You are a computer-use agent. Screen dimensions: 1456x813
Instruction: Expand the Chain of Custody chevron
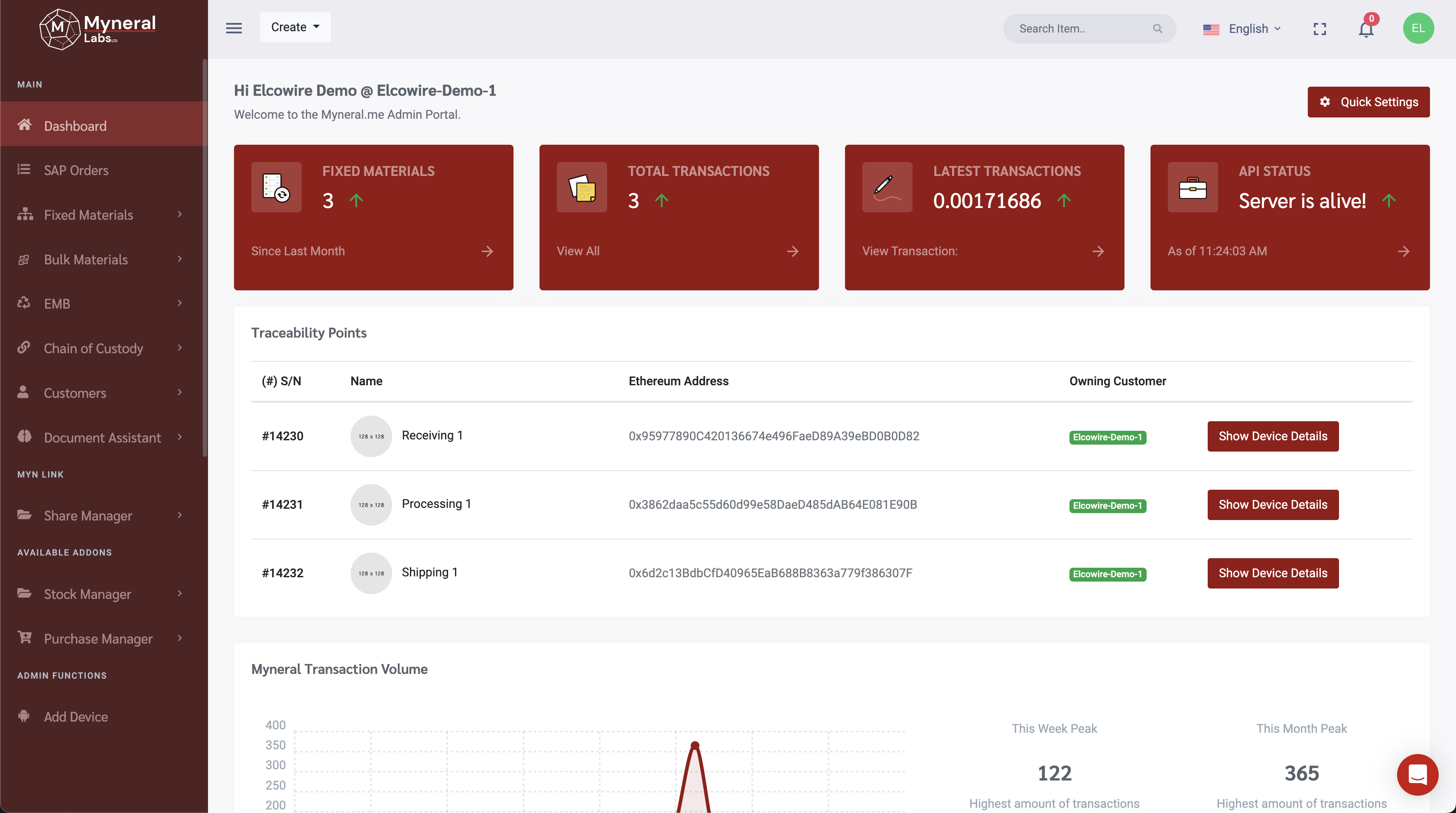(x=180, y=347)
